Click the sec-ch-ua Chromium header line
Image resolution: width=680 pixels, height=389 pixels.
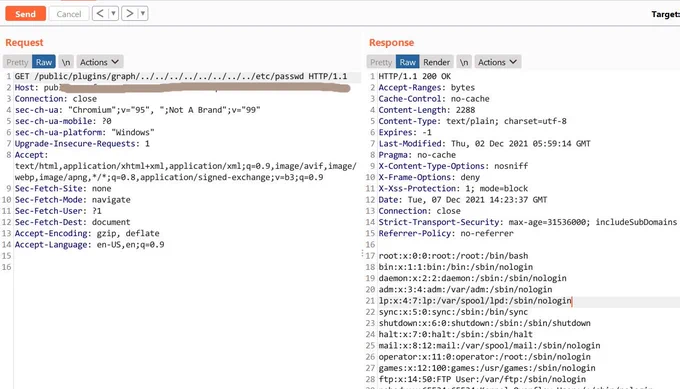pos(137,110)
